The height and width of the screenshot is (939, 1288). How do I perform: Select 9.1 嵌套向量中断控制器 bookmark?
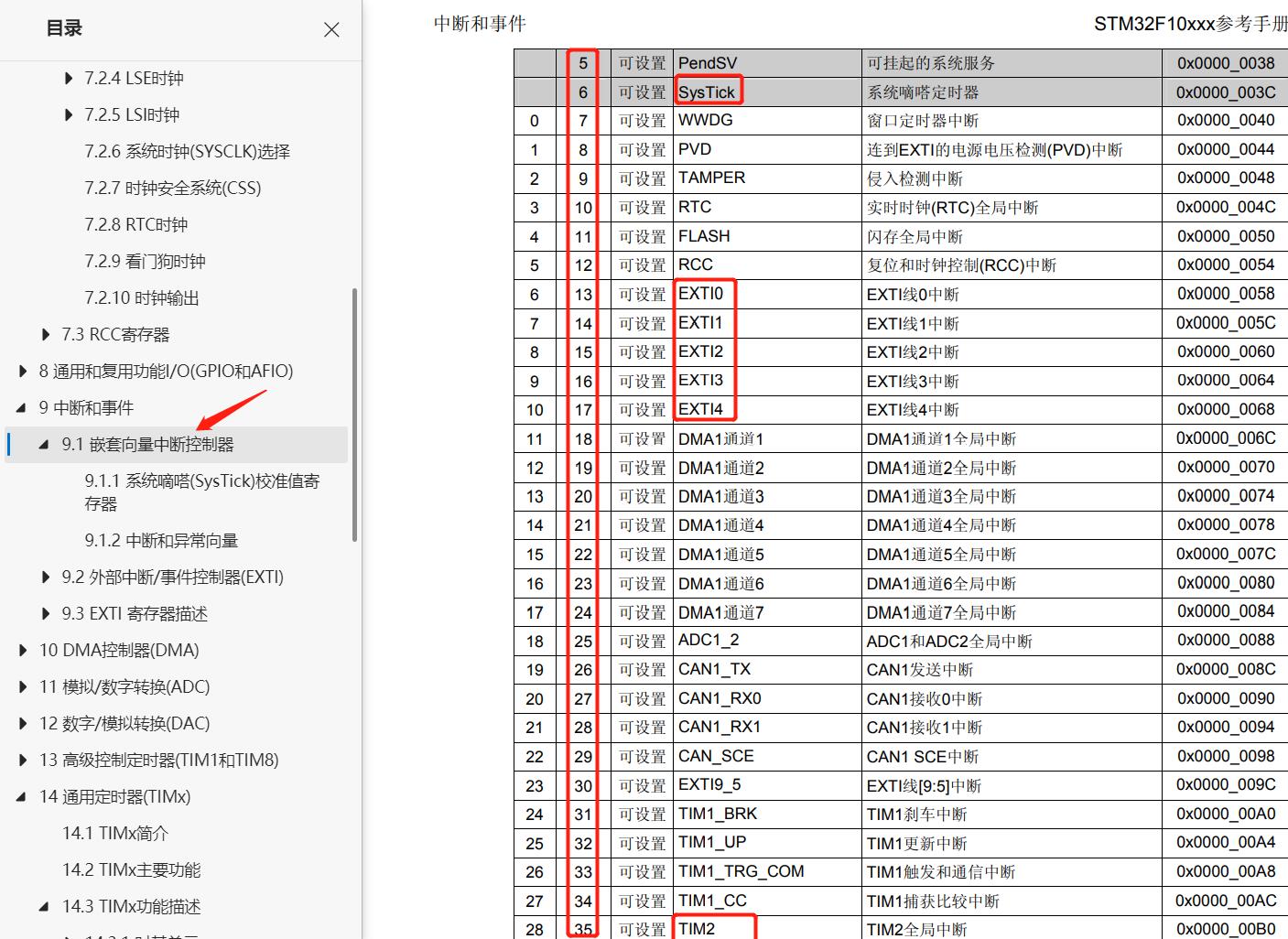[x=147, y=445]
